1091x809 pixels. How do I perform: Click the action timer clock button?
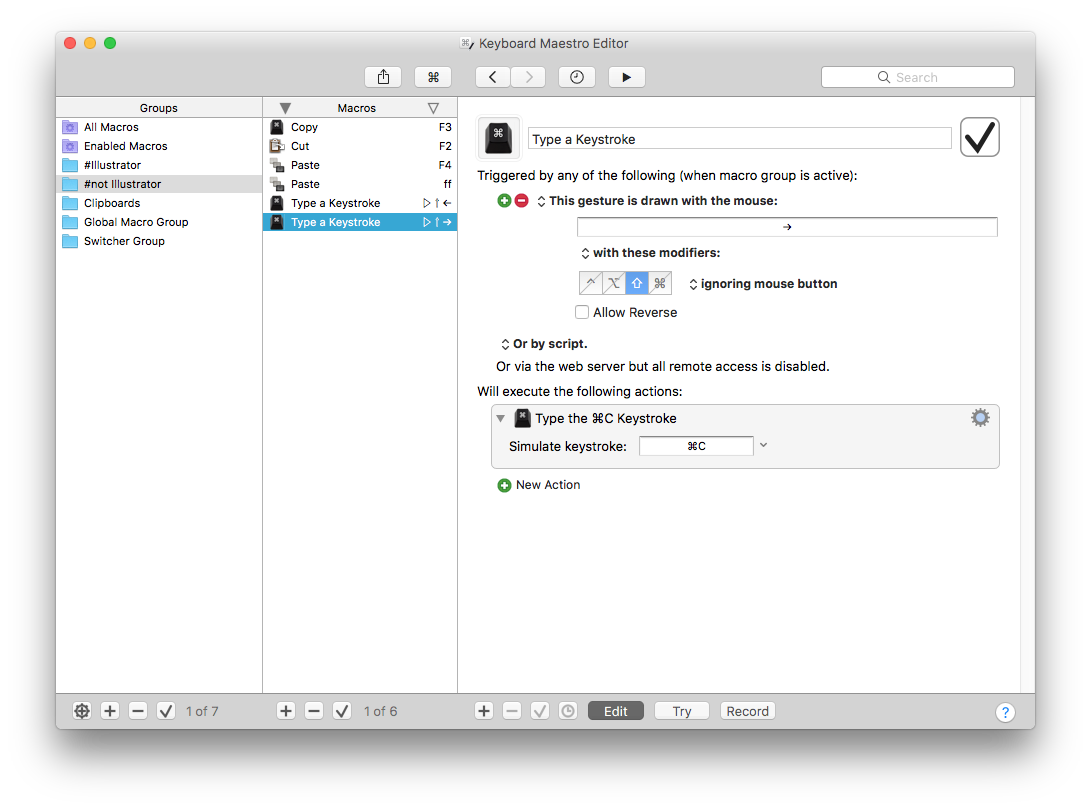(x=568, y=711)
